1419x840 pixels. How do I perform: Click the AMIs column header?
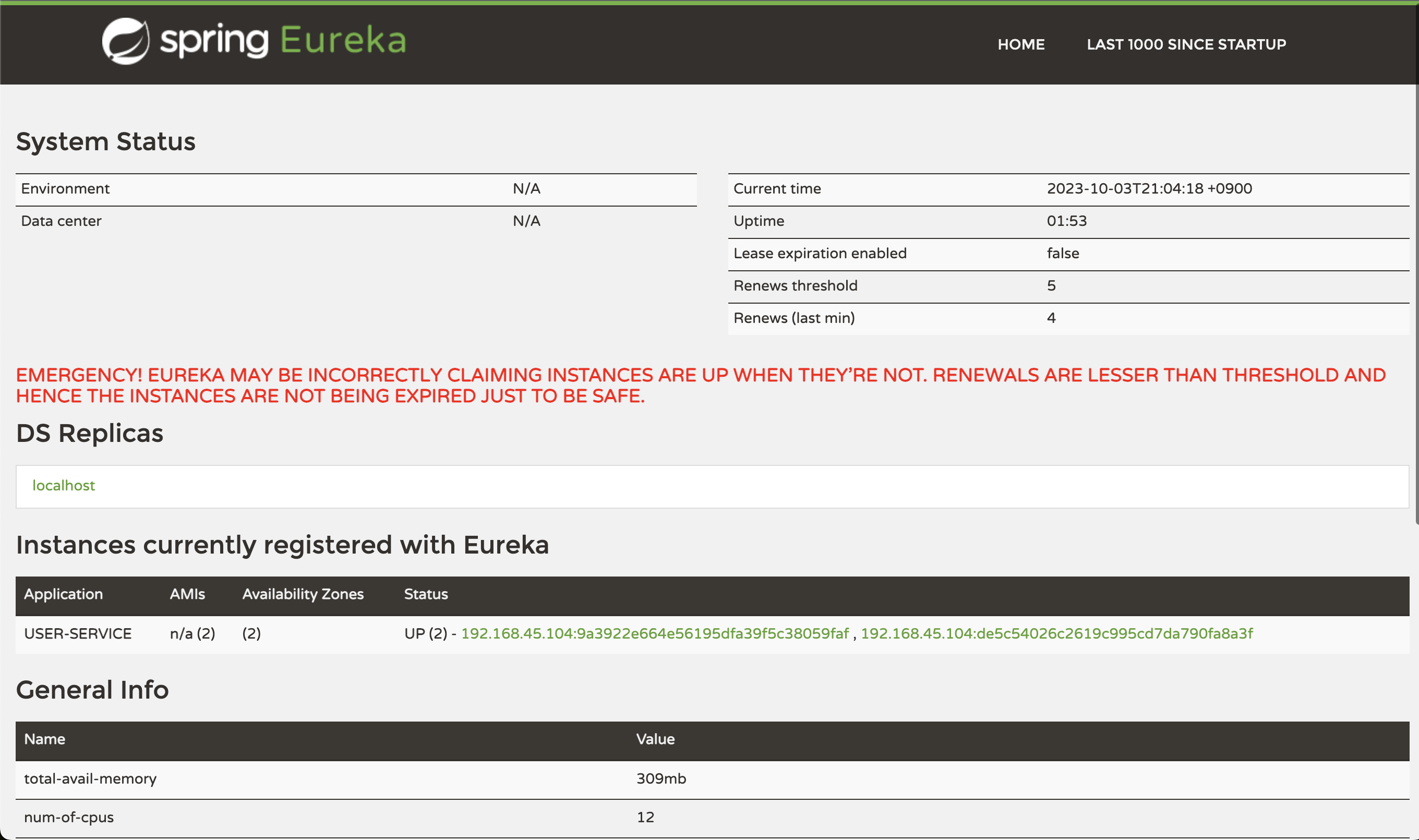[187, 594]
